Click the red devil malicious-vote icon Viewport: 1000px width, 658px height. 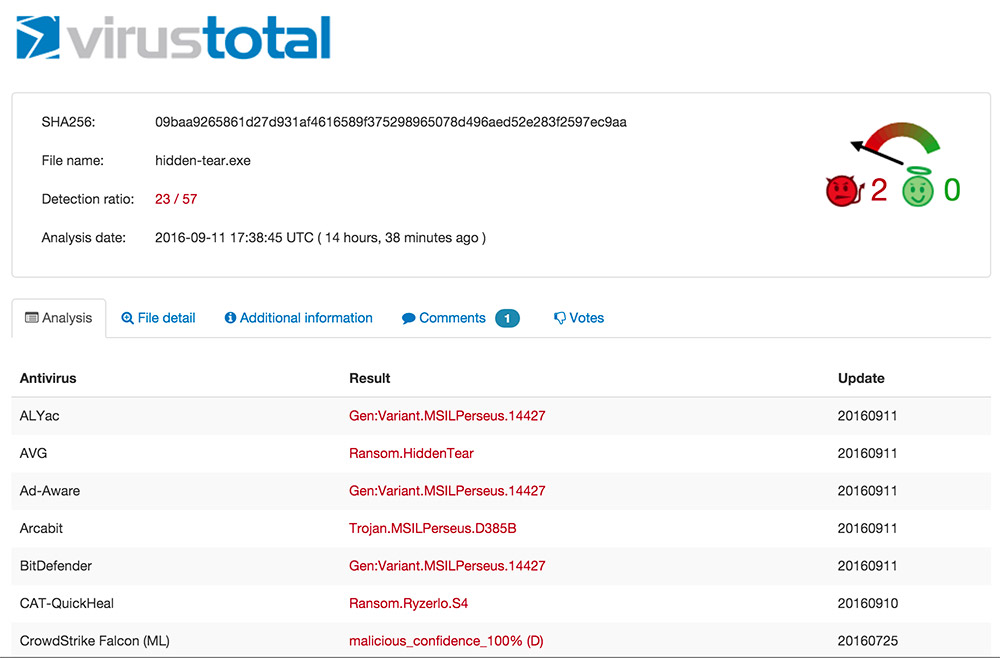pyautogui.click(x=844, y=190)
